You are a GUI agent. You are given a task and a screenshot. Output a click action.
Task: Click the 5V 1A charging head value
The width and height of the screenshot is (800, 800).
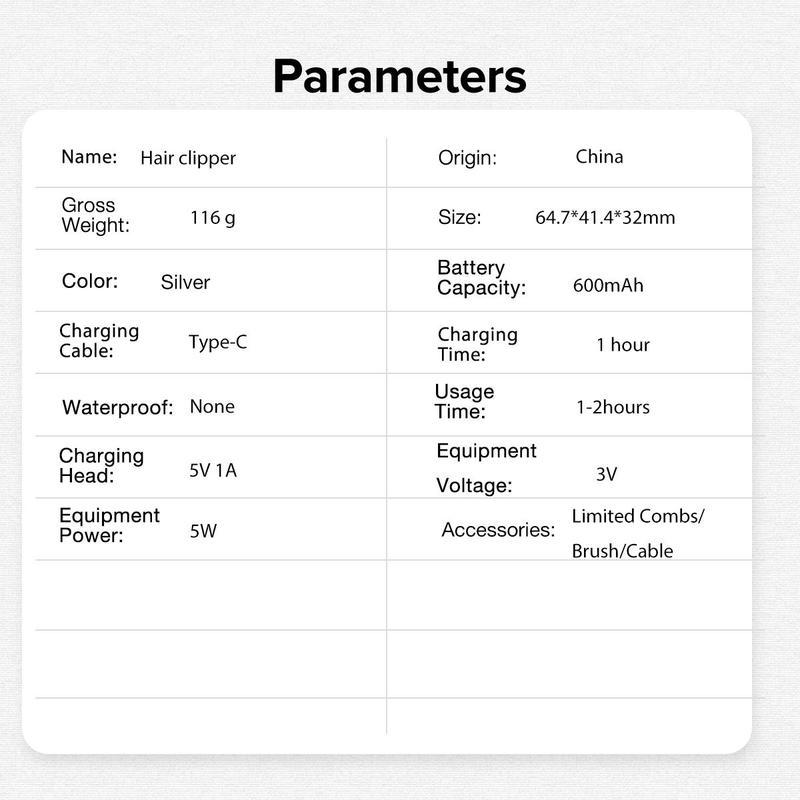[x=213, y=470]
